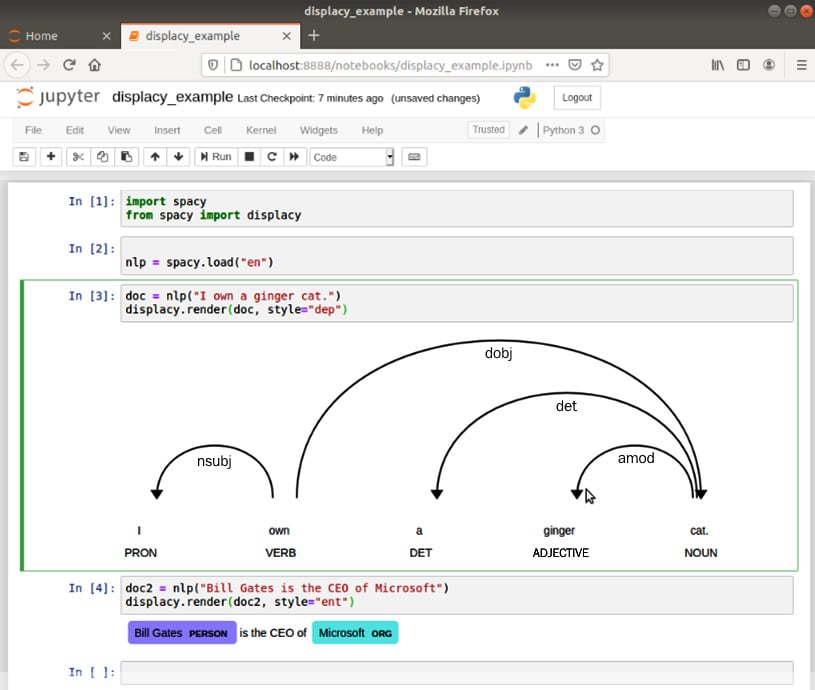Screen dimensions: 815x690
Task: Move selected cell up arrow
Action: coord(155,157)
